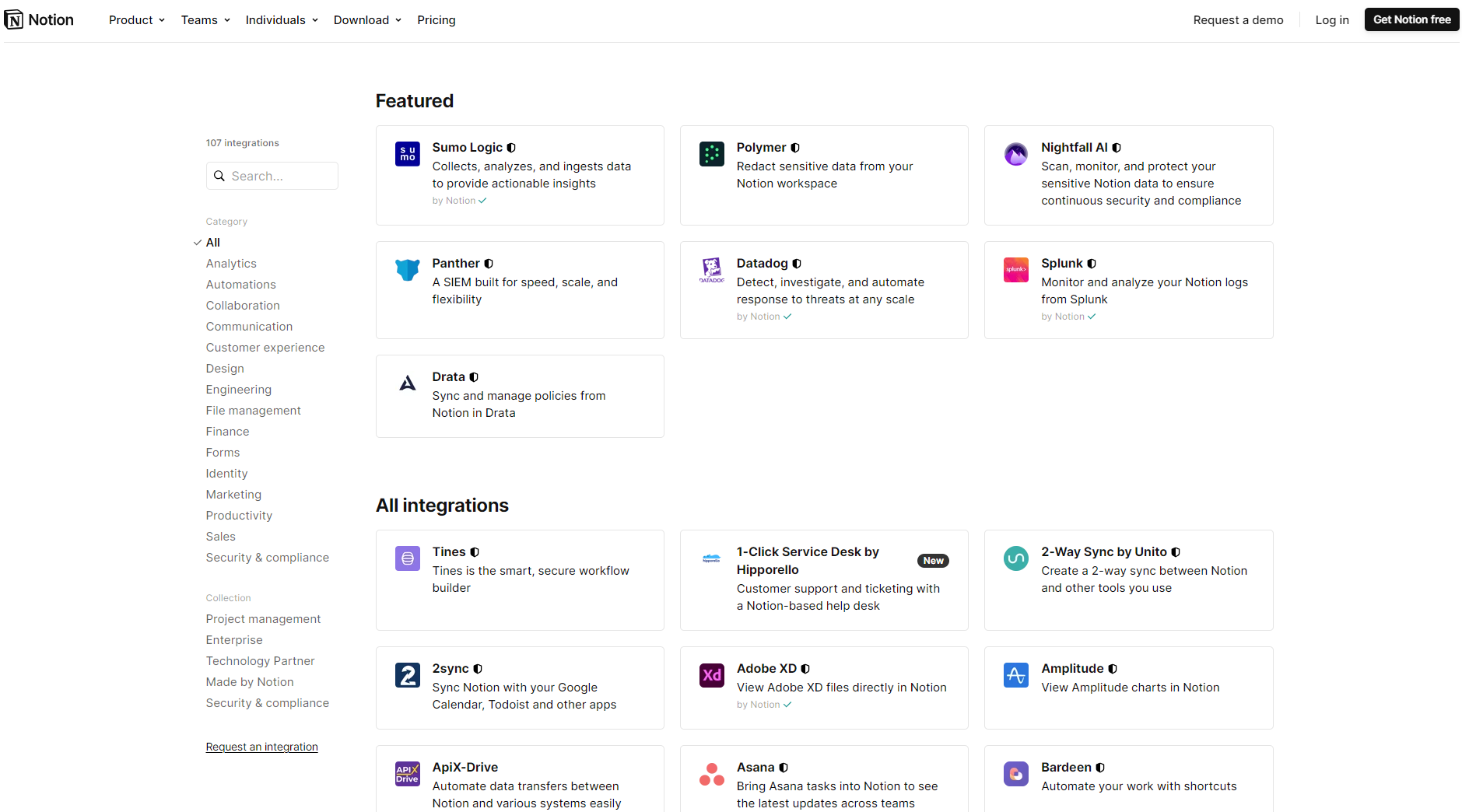Click the badge beside Datadog title
This screenshot has height=812, width=1462.
[797, 264]
